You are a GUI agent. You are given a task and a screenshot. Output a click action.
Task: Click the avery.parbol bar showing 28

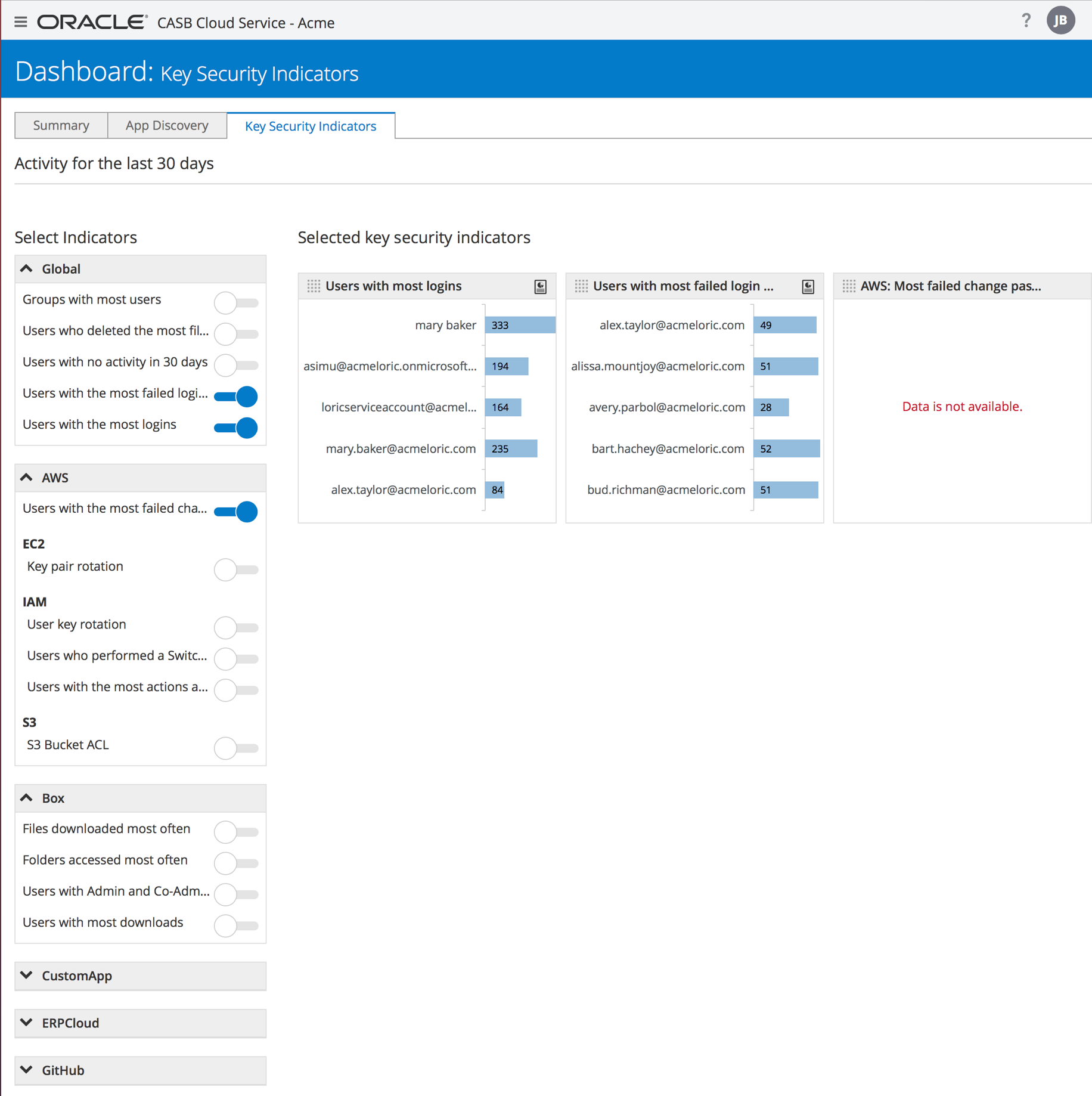(771, 407)
